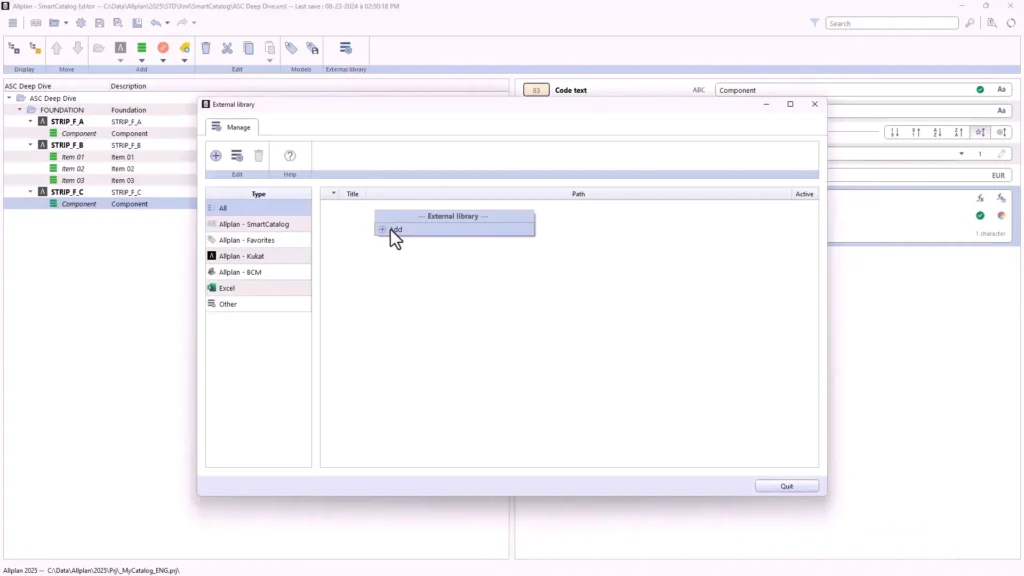Click the Quit button in the External library dialog

(x=787, y=486)
